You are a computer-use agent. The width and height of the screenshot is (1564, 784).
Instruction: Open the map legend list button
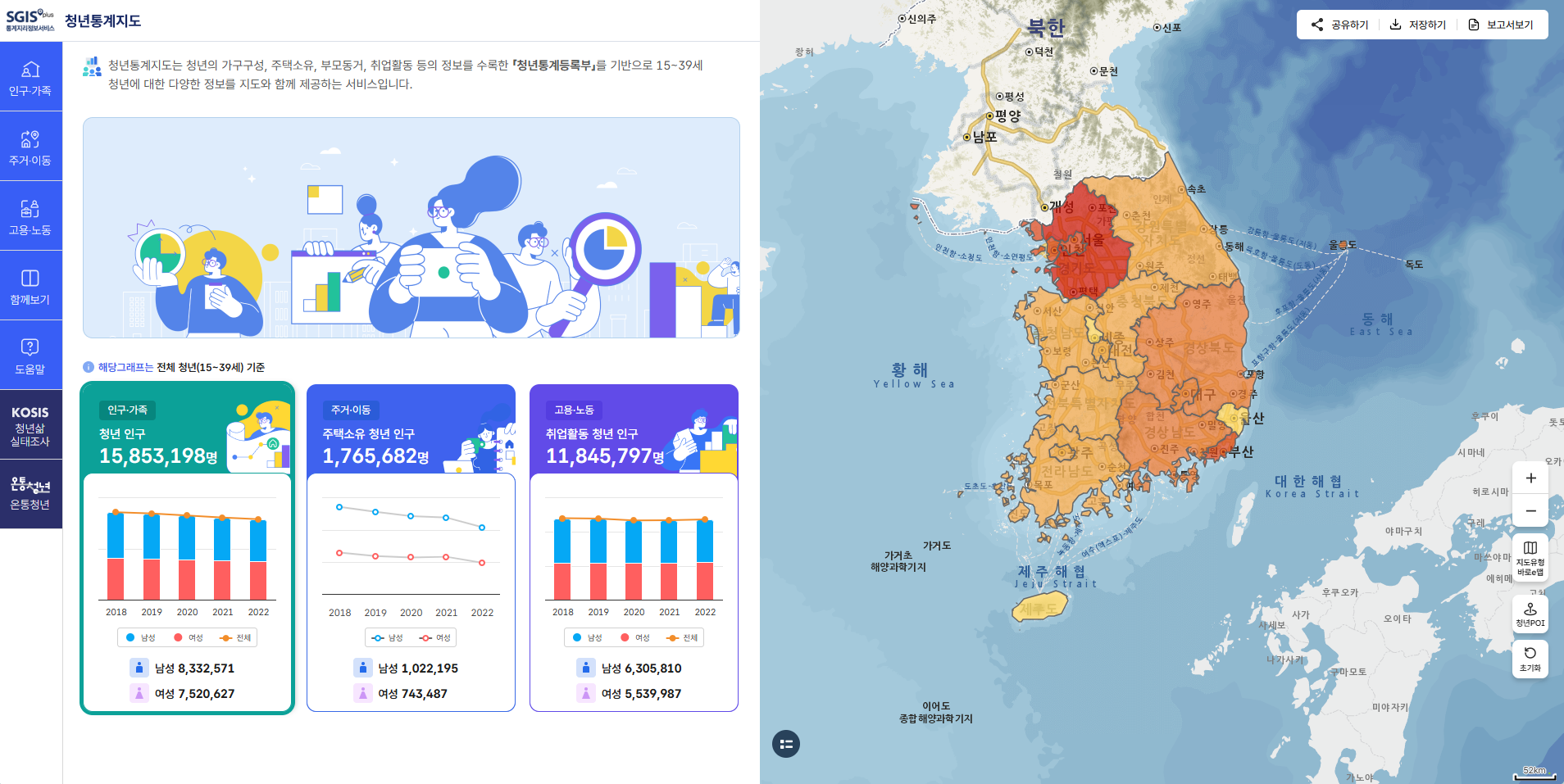(x=786, y=744)
